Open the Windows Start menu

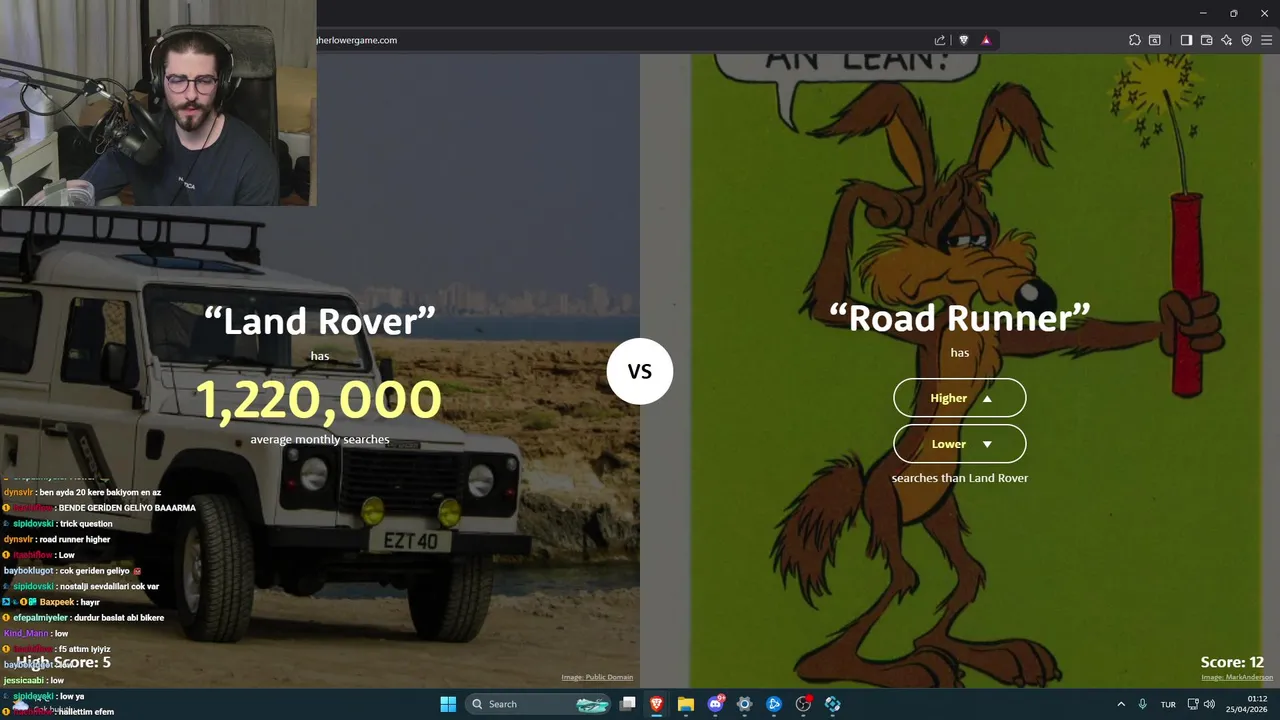point(448,704)
